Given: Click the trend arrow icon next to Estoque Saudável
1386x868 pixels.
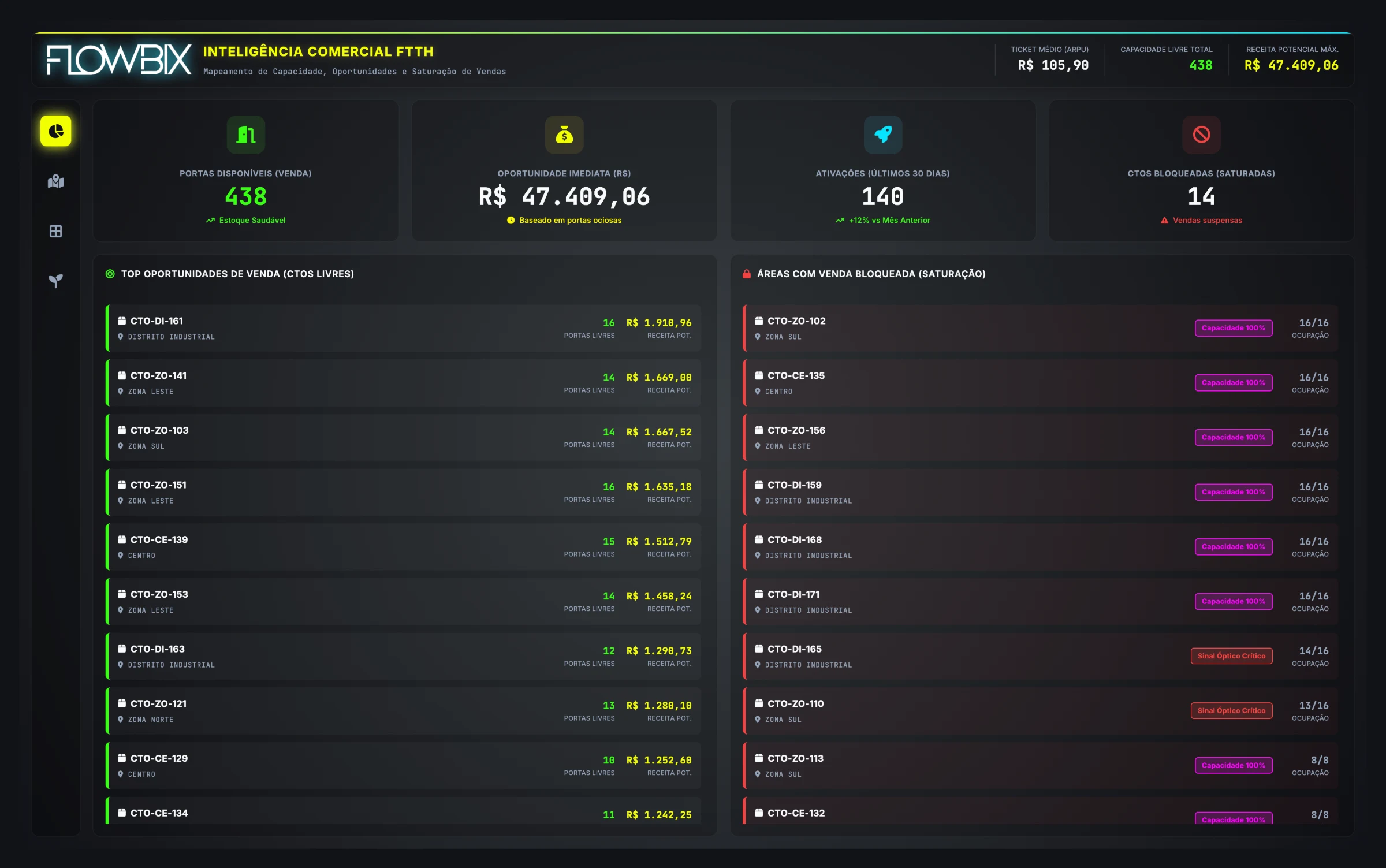Looking at the screenshot, I should coord(210,220).
